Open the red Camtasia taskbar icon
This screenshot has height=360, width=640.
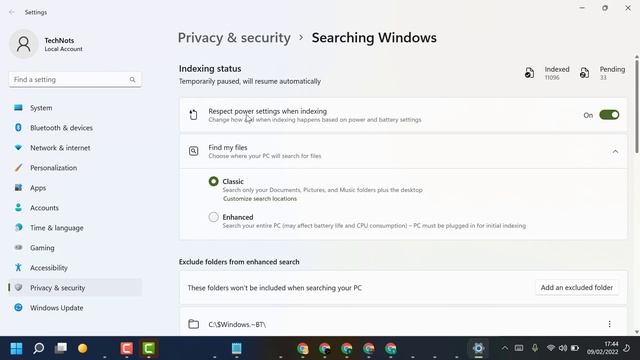(x=127, y=348)
